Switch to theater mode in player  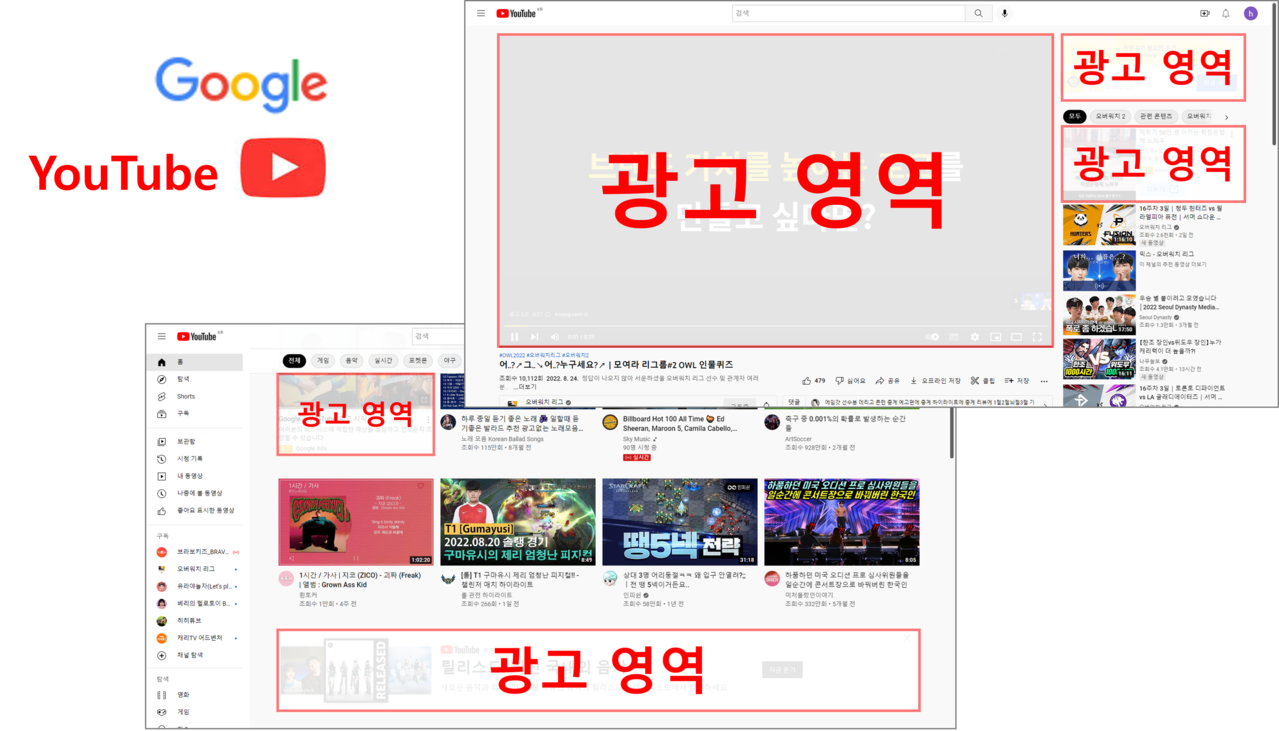1016,337
